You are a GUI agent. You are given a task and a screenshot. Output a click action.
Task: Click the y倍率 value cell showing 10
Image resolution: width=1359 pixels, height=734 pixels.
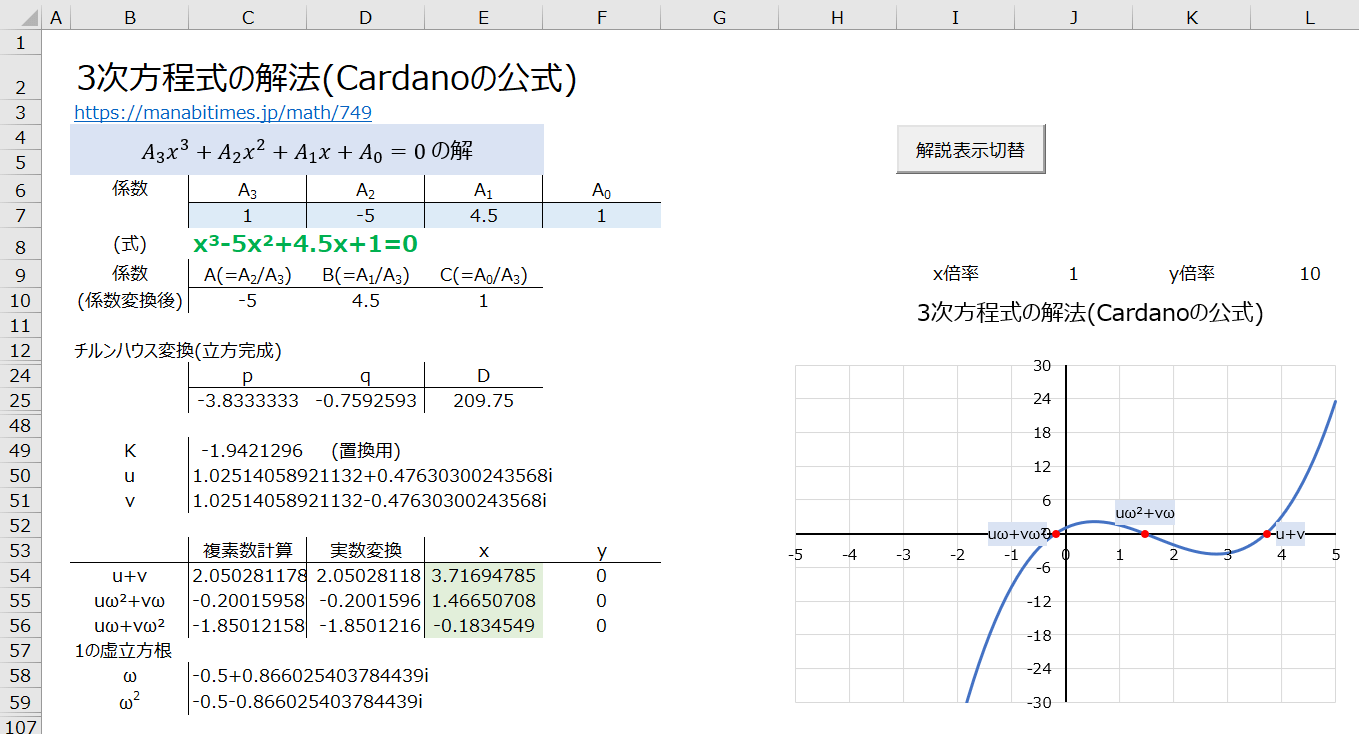click(1308, 274)
